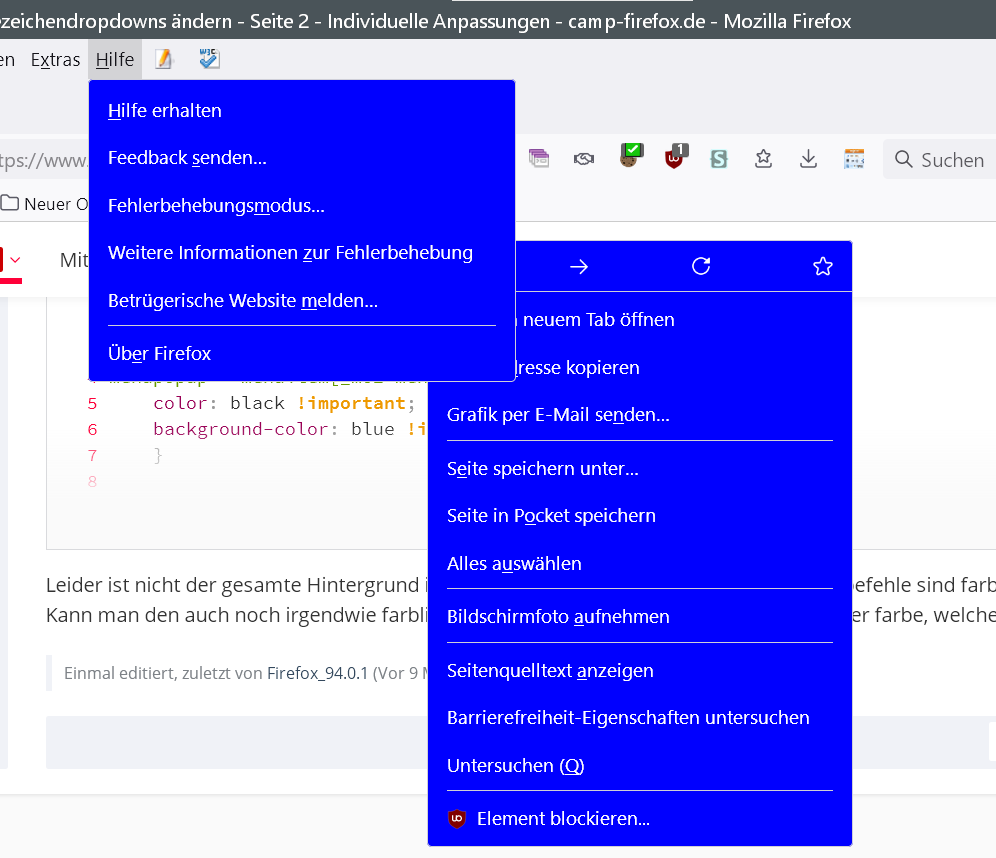Screen dimensions: 996x858
Task: Choose 'Fehlerbehebungsmodus…' in Hilfe menu
Action: tap(216, 206)
